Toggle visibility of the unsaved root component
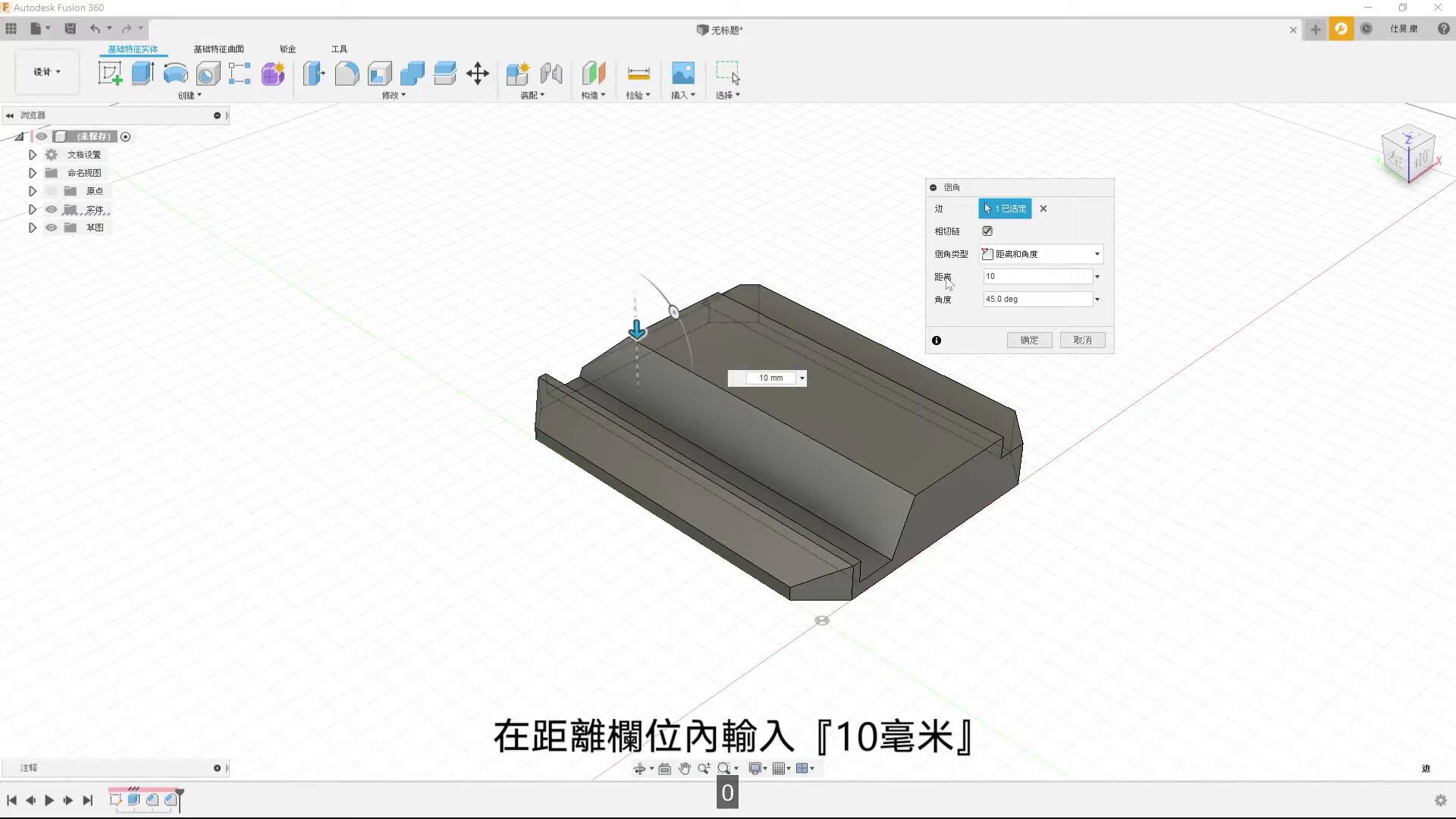 (x=42, y=136)
